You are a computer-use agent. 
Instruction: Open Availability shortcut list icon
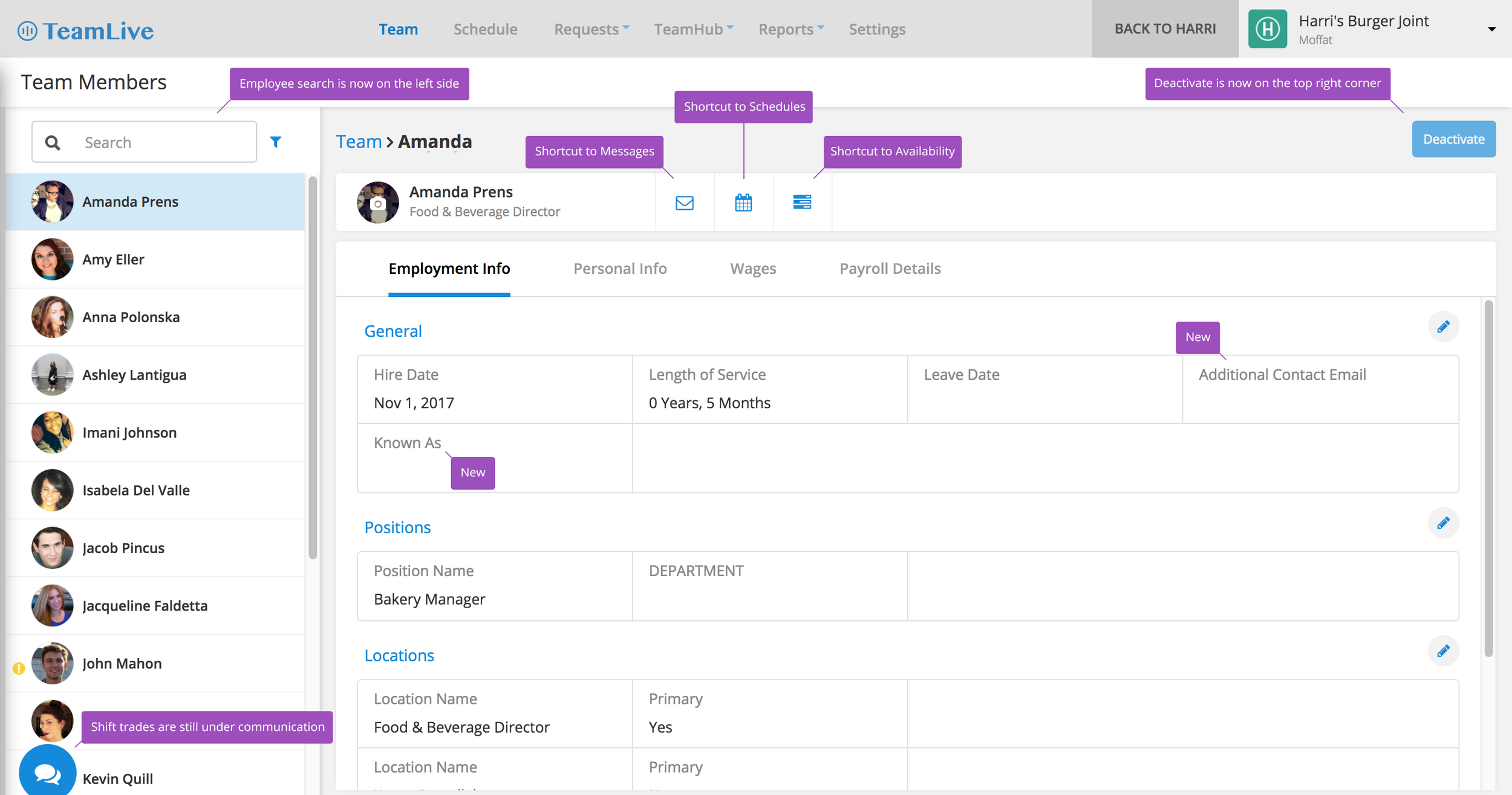(x=802, y=202)
